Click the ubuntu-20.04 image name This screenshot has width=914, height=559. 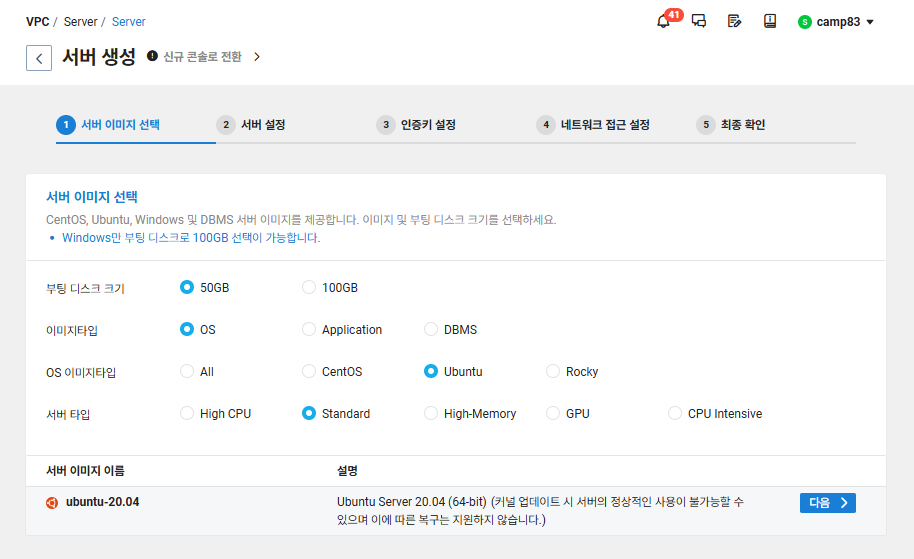103,502
